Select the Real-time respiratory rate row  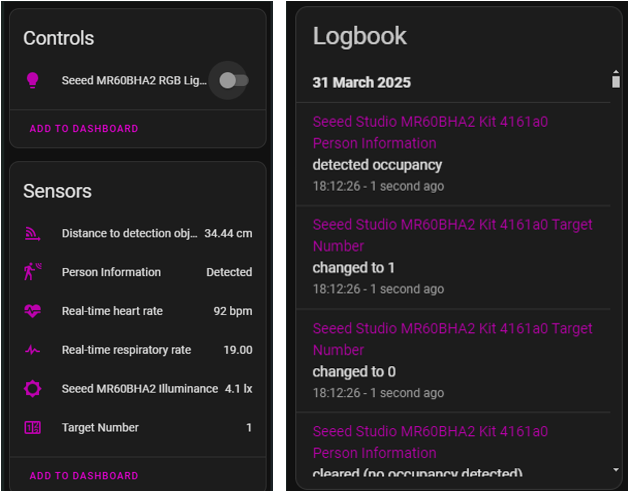[138, 350]
